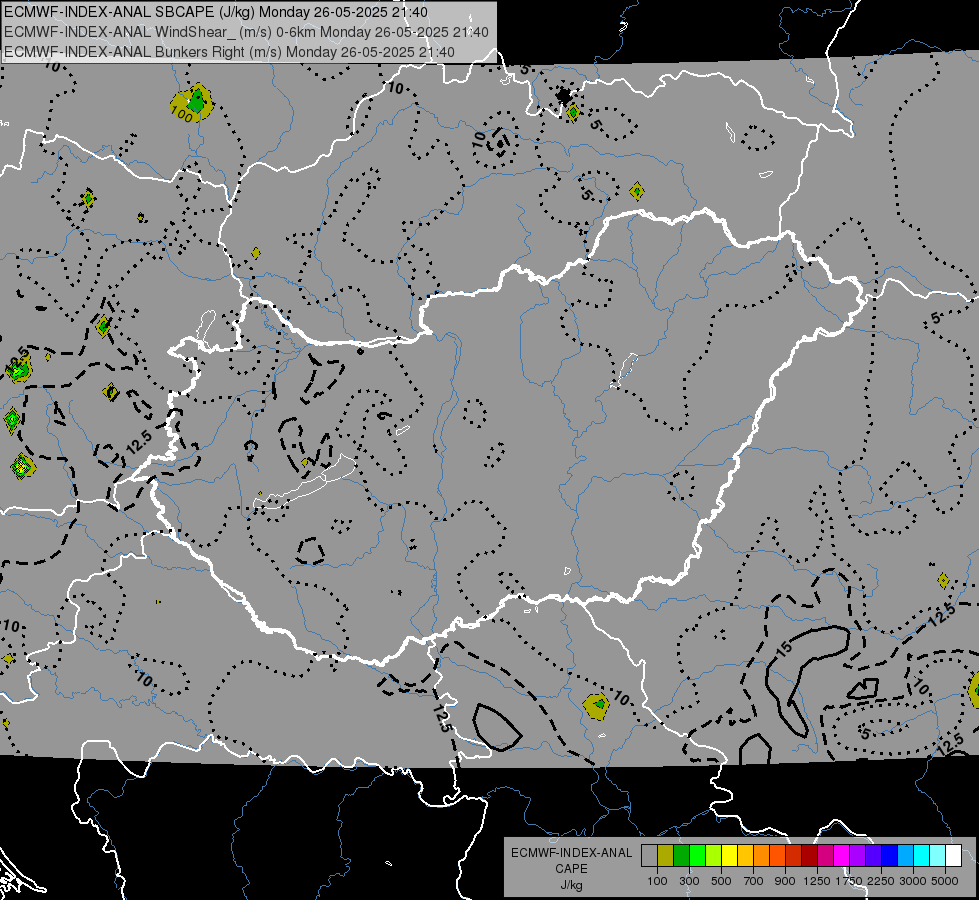Click the Bunkers Right title line

229,52
